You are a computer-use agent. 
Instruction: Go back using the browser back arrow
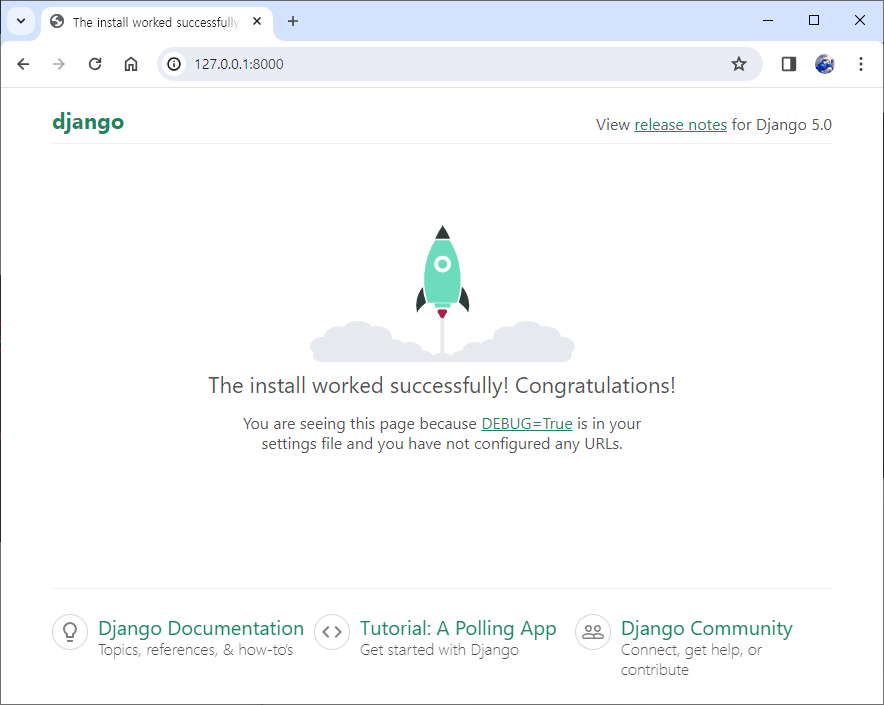coord(23,64)
